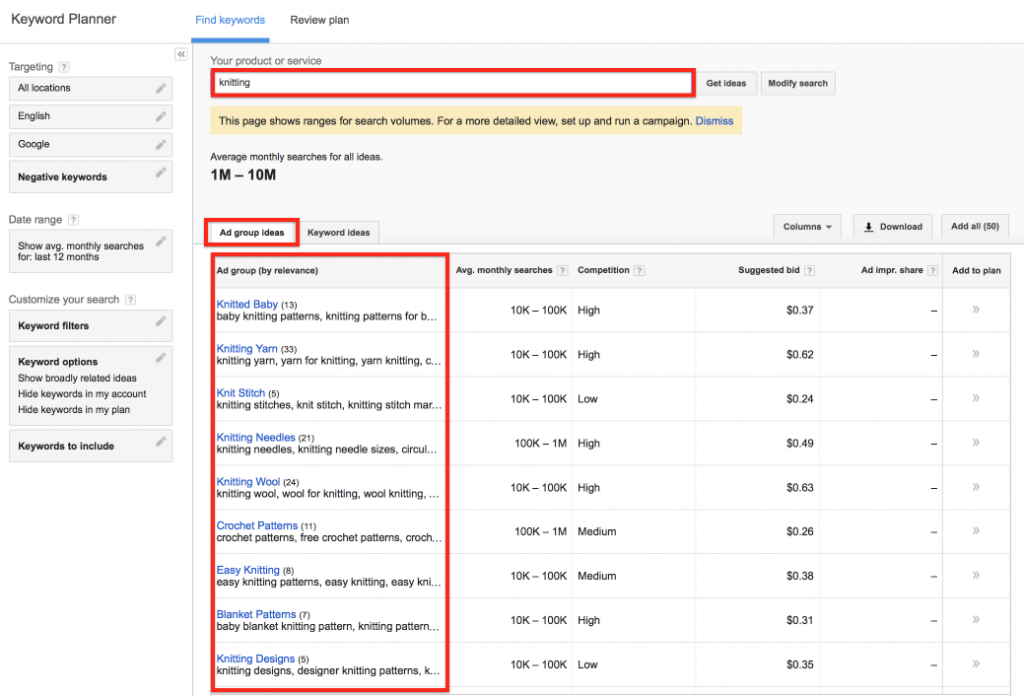
Task: Open the Knitting Yarn ad group
Action: tap(247, 349)
